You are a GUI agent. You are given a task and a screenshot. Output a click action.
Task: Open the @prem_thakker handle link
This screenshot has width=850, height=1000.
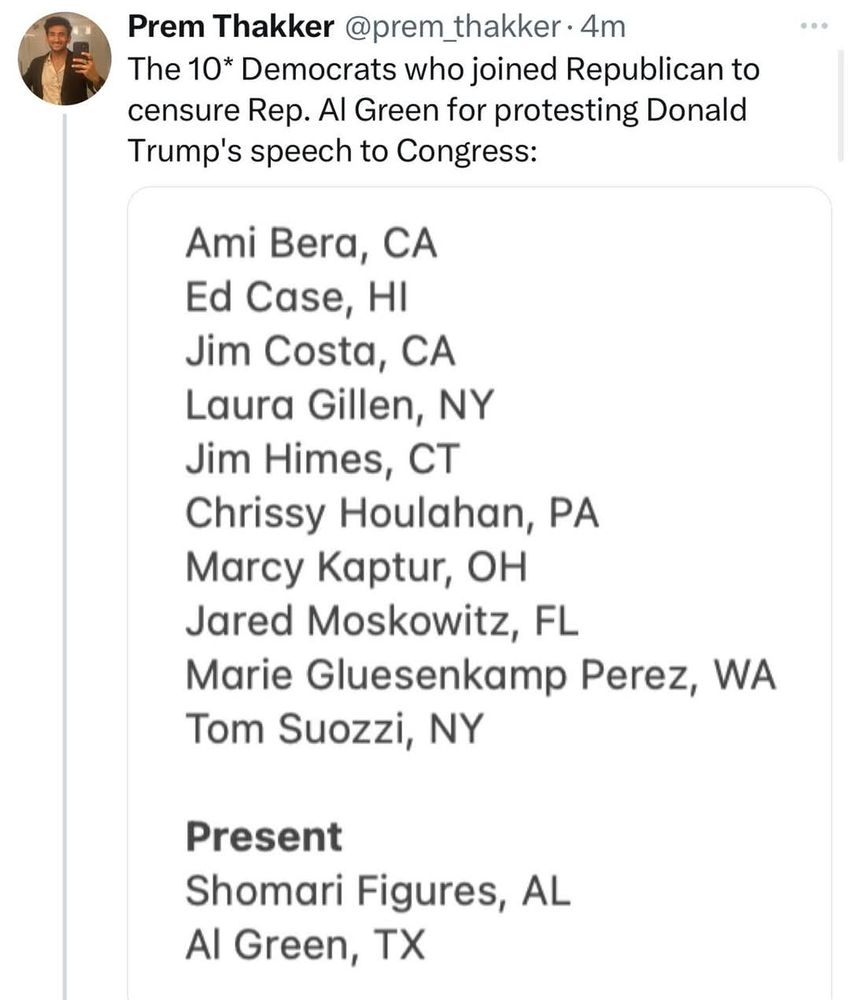[x=453, y=27]
